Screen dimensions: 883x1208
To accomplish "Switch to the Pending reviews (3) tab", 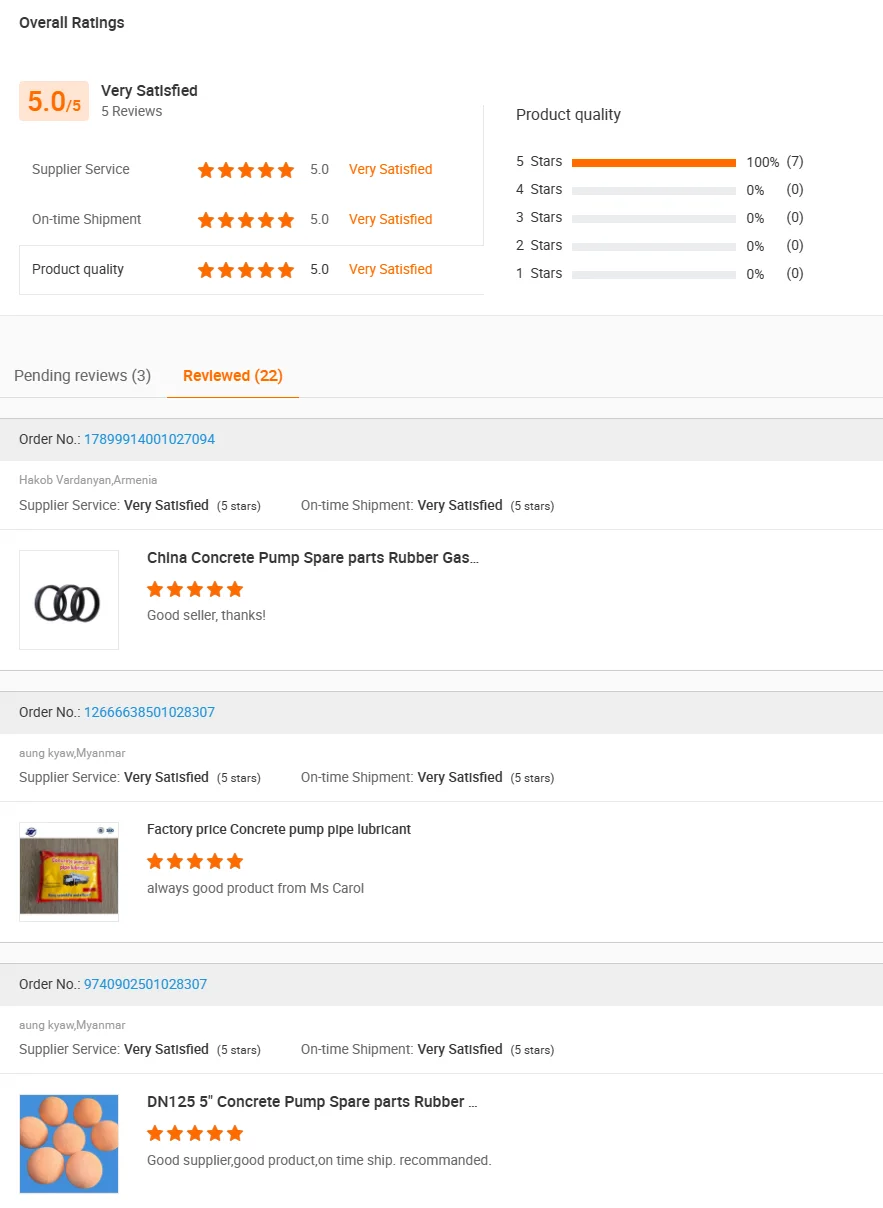I will point(82,376).
